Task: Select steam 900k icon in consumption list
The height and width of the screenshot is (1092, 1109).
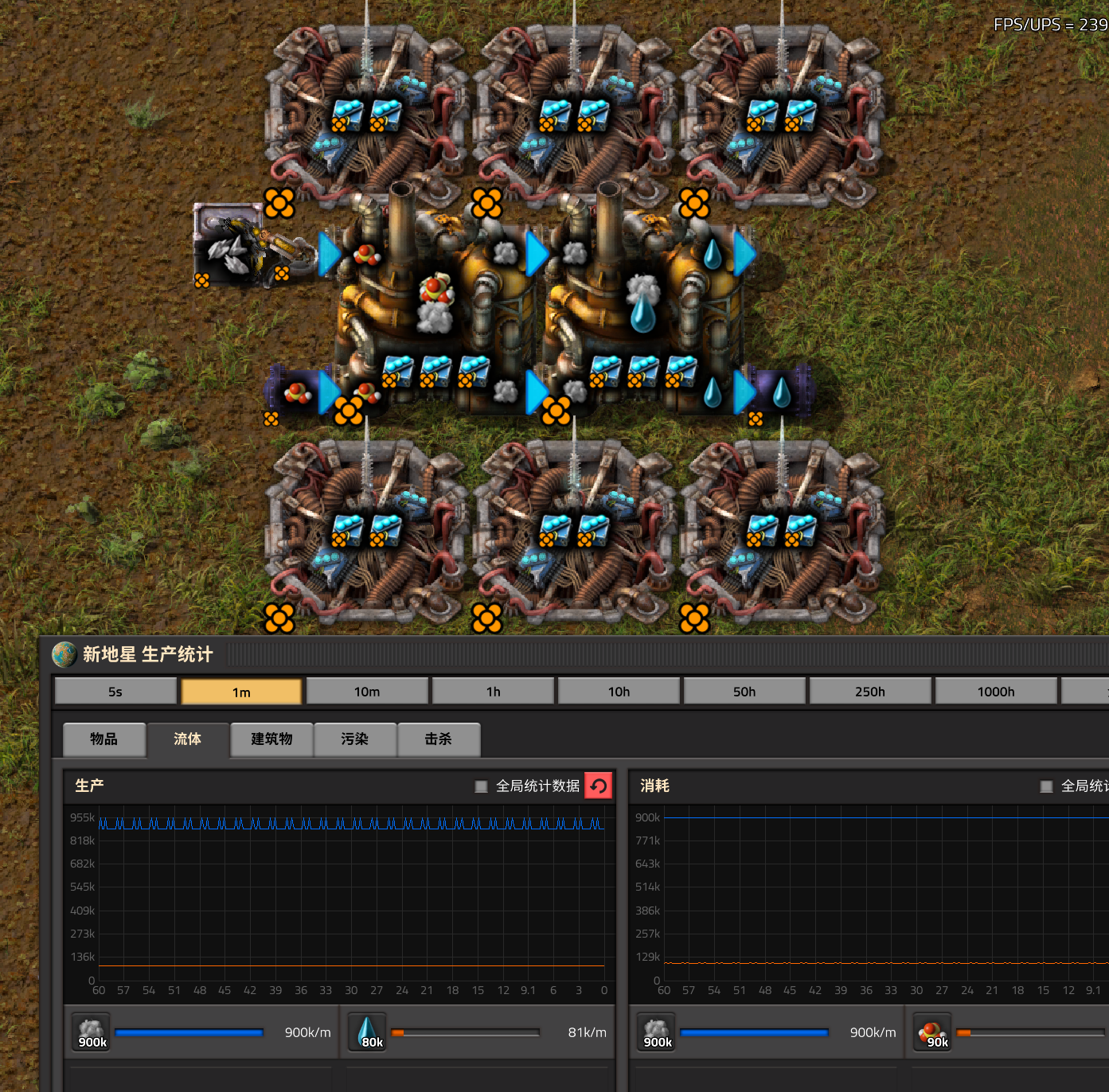Action: click(x=658, y=1032)
